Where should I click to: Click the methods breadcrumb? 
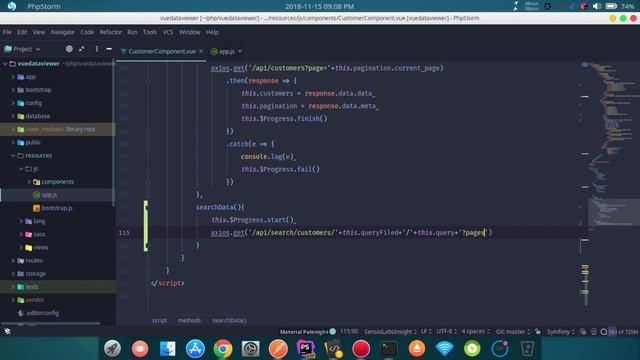189,320
